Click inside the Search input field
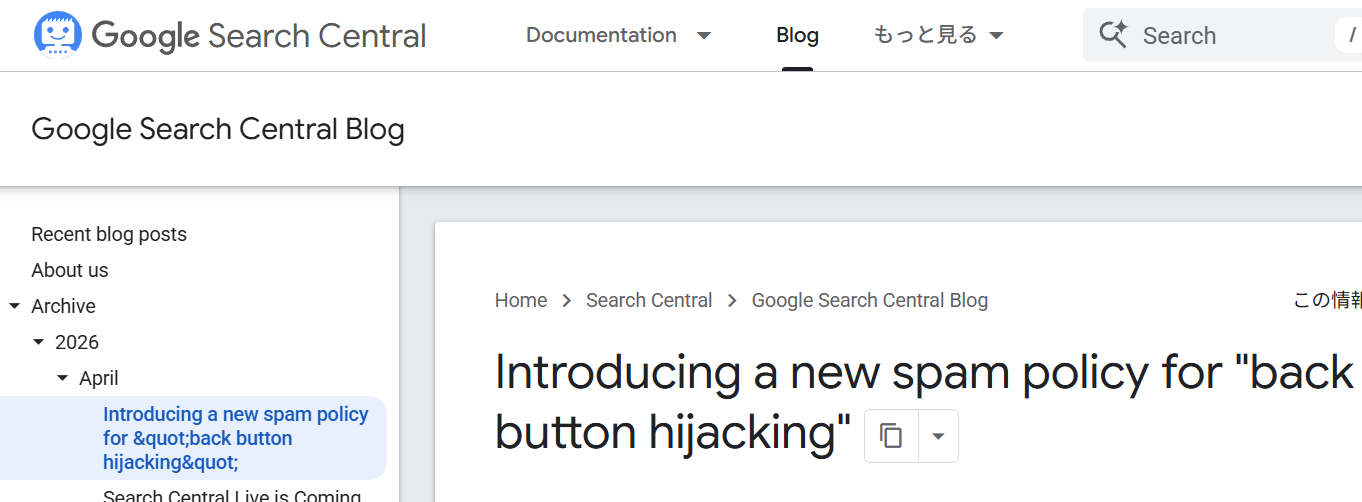This screenshot has width=1362, height=502. (x=1230, y=36)
